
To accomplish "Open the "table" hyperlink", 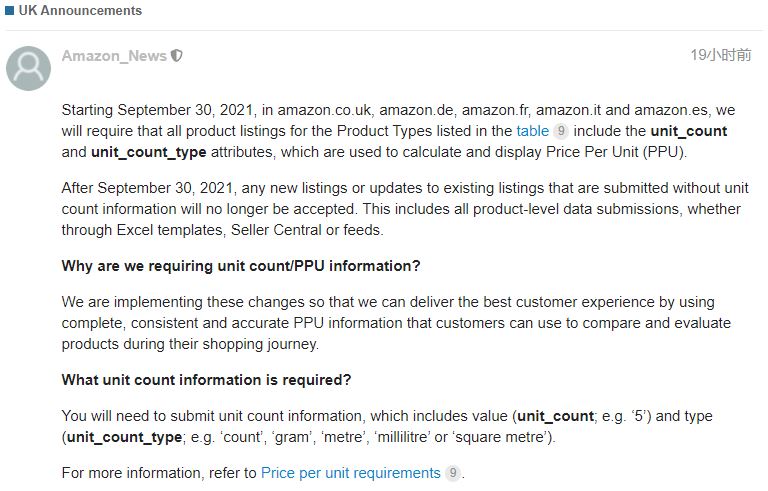I will tap(532, 131).
